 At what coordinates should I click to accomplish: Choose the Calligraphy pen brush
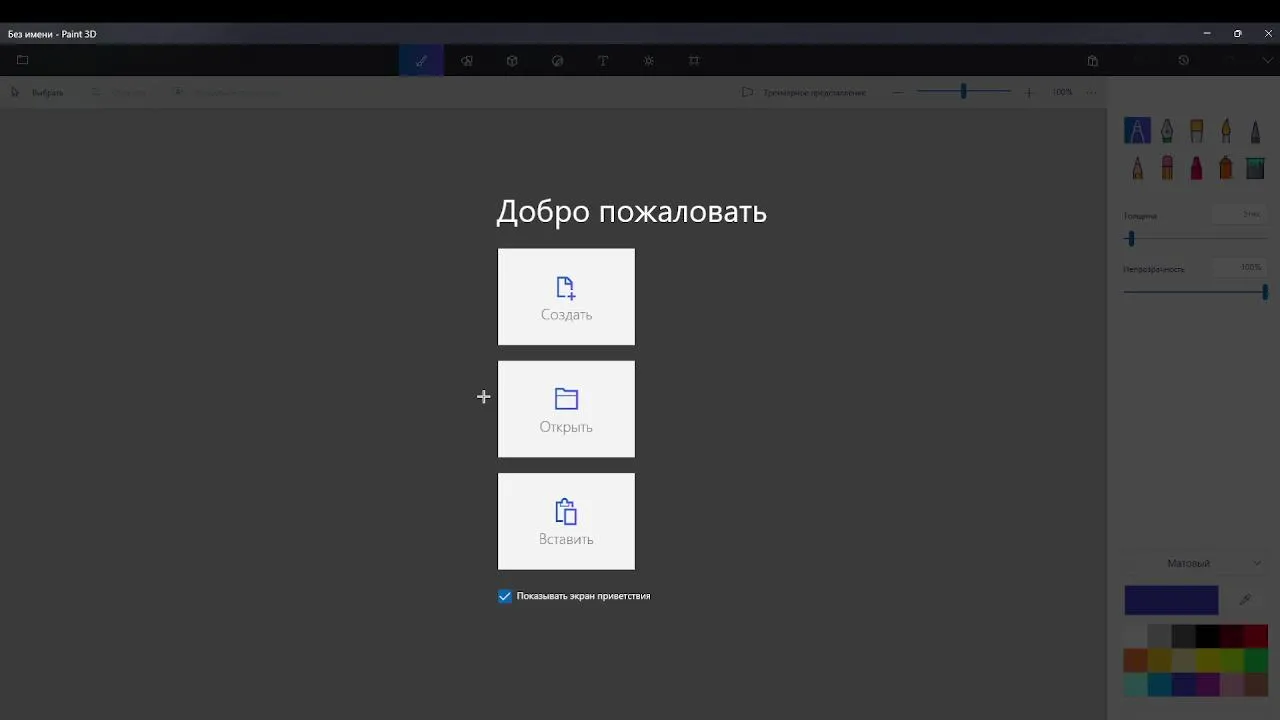pos(1167,131)
